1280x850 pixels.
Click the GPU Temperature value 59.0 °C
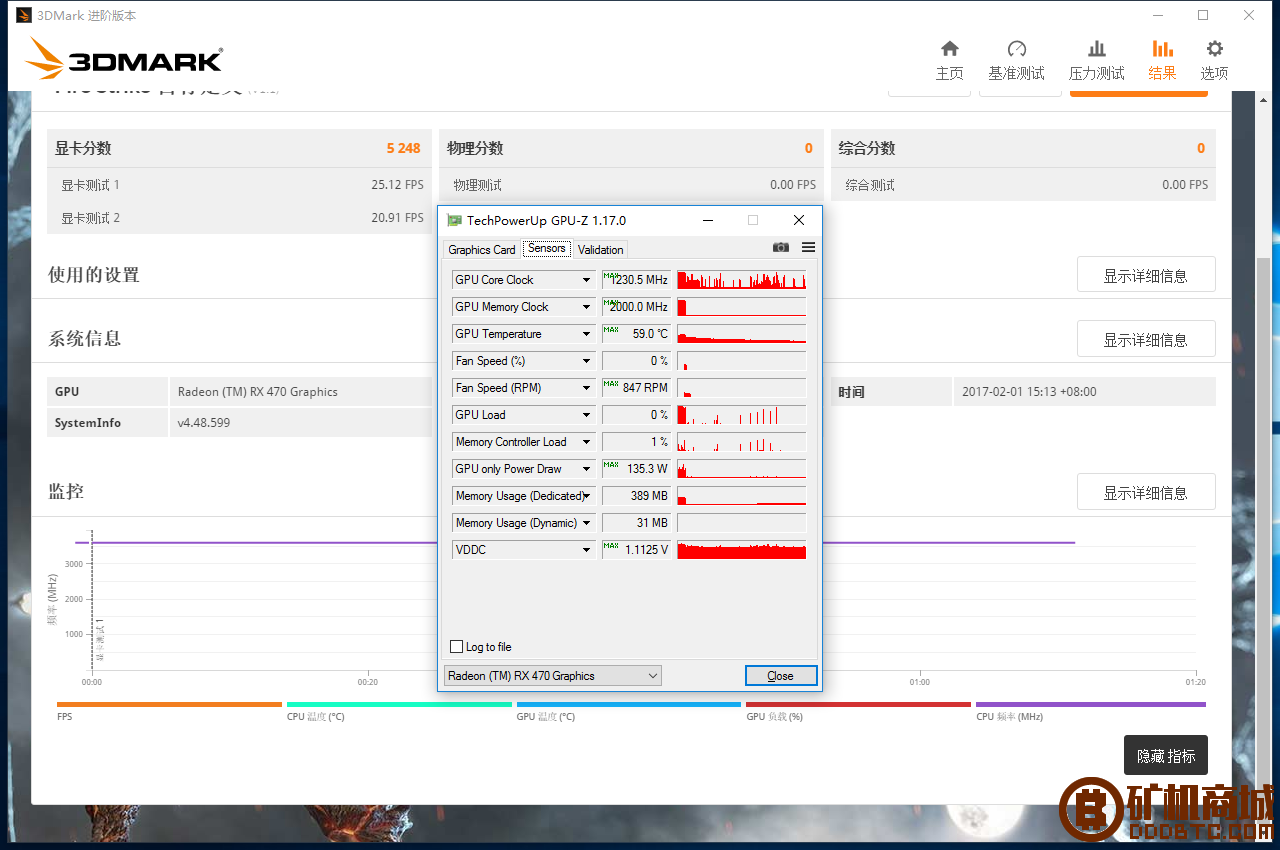coord(636,334)
